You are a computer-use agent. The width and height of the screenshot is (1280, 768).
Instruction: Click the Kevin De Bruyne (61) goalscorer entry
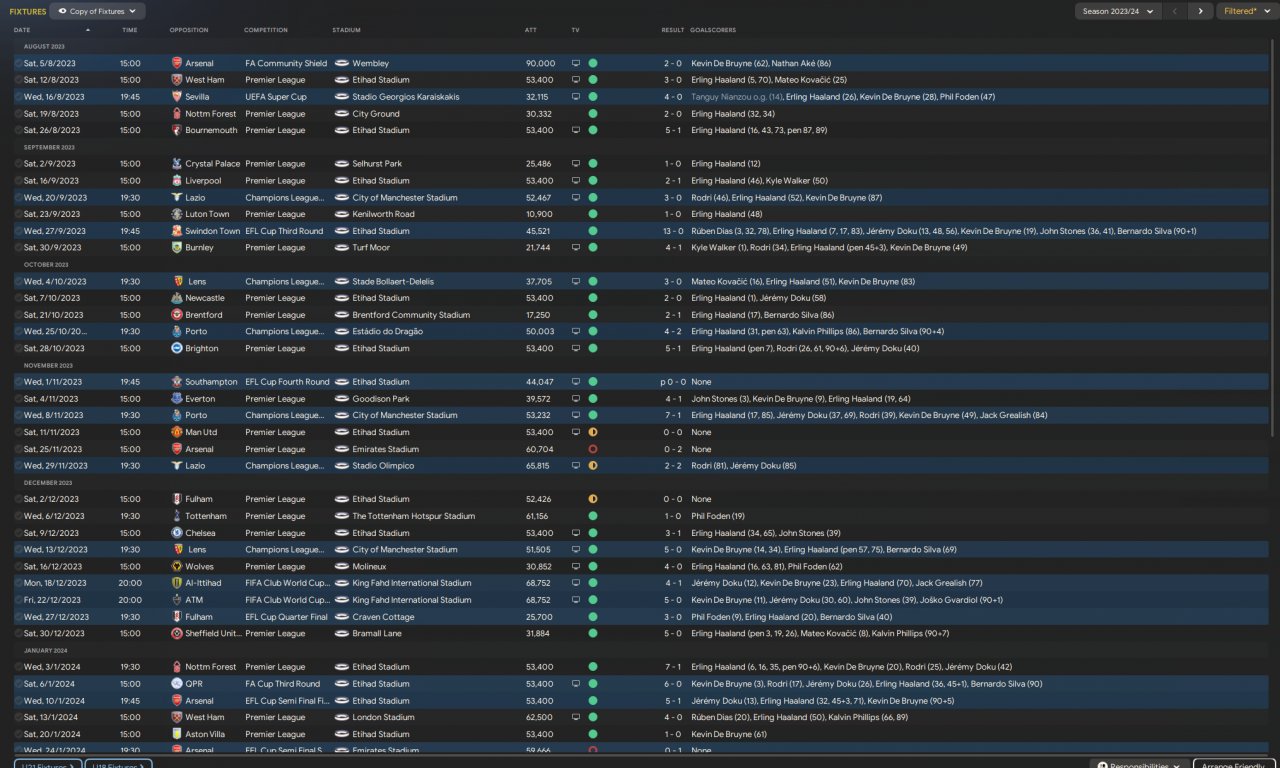(729, 734)
